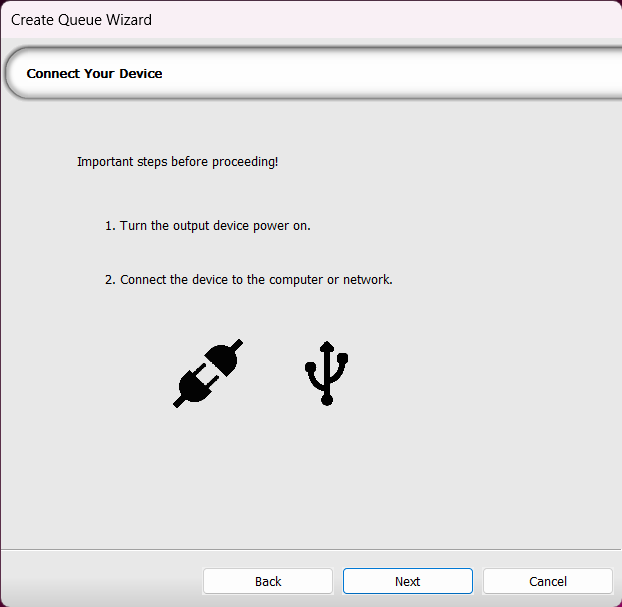Click the Next button
Viewport: 622px width, 607px height.
coord(407,581)
